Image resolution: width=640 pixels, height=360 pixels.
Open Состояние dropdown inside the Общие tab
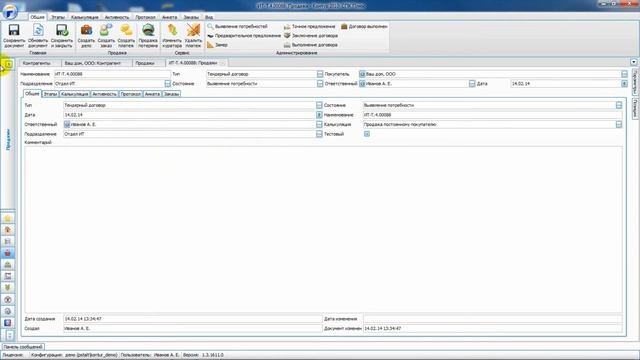619,105
